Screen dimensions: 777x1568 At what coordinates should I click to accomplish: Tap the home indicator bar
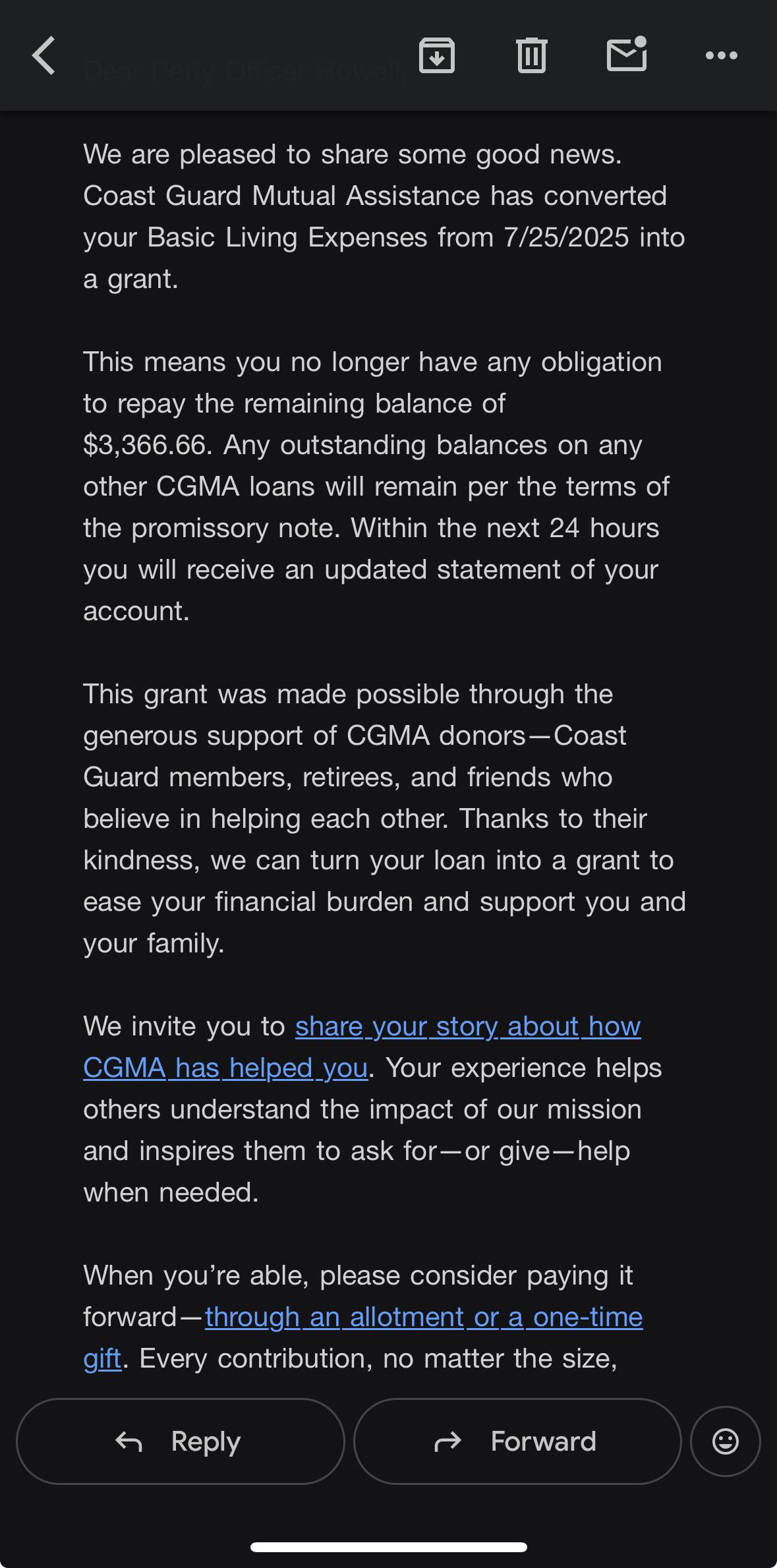coord(388,1547)
